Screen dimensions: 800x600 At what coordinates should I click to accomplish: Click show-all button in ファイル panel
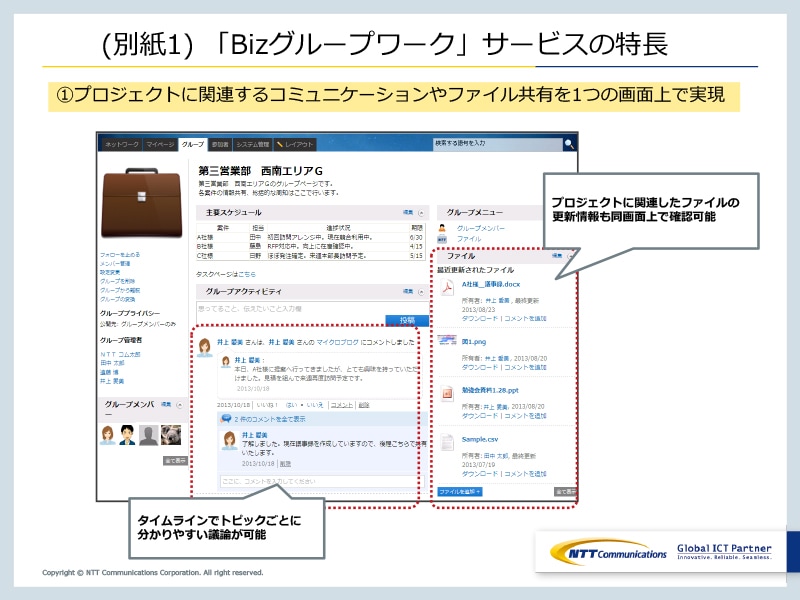tap(565, 492)
